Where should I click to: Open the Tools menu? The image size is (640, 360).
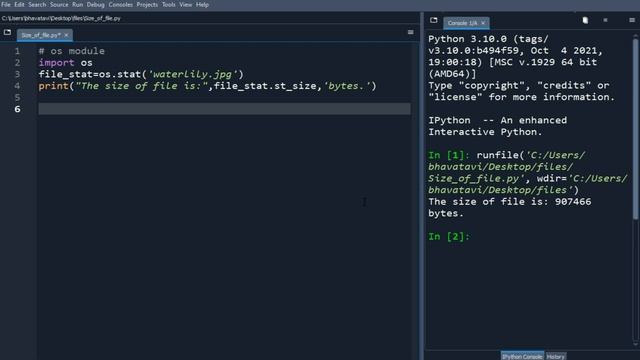169,5
